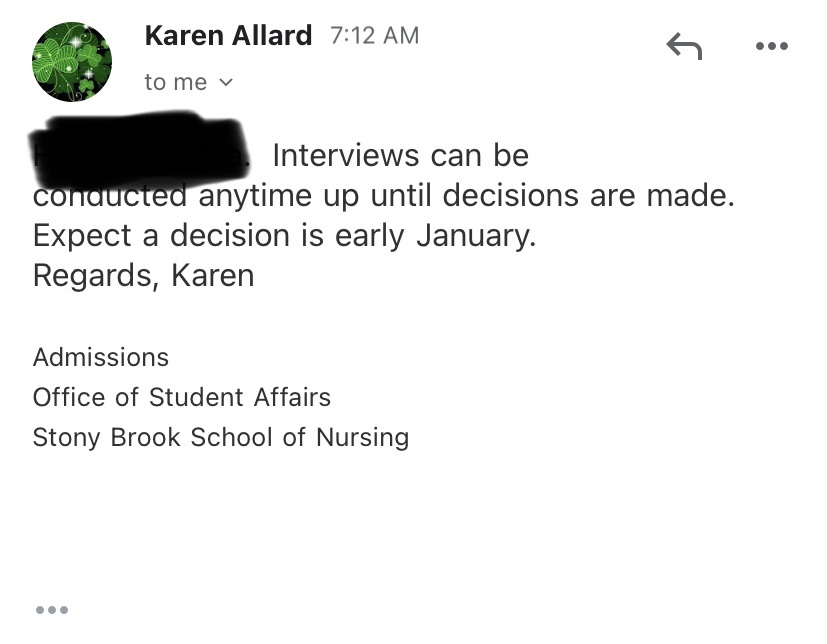The width and height of the screenshot is (827, 644).
Task: Tap the word 'Karen' in the sign-off
Action: 213,275
